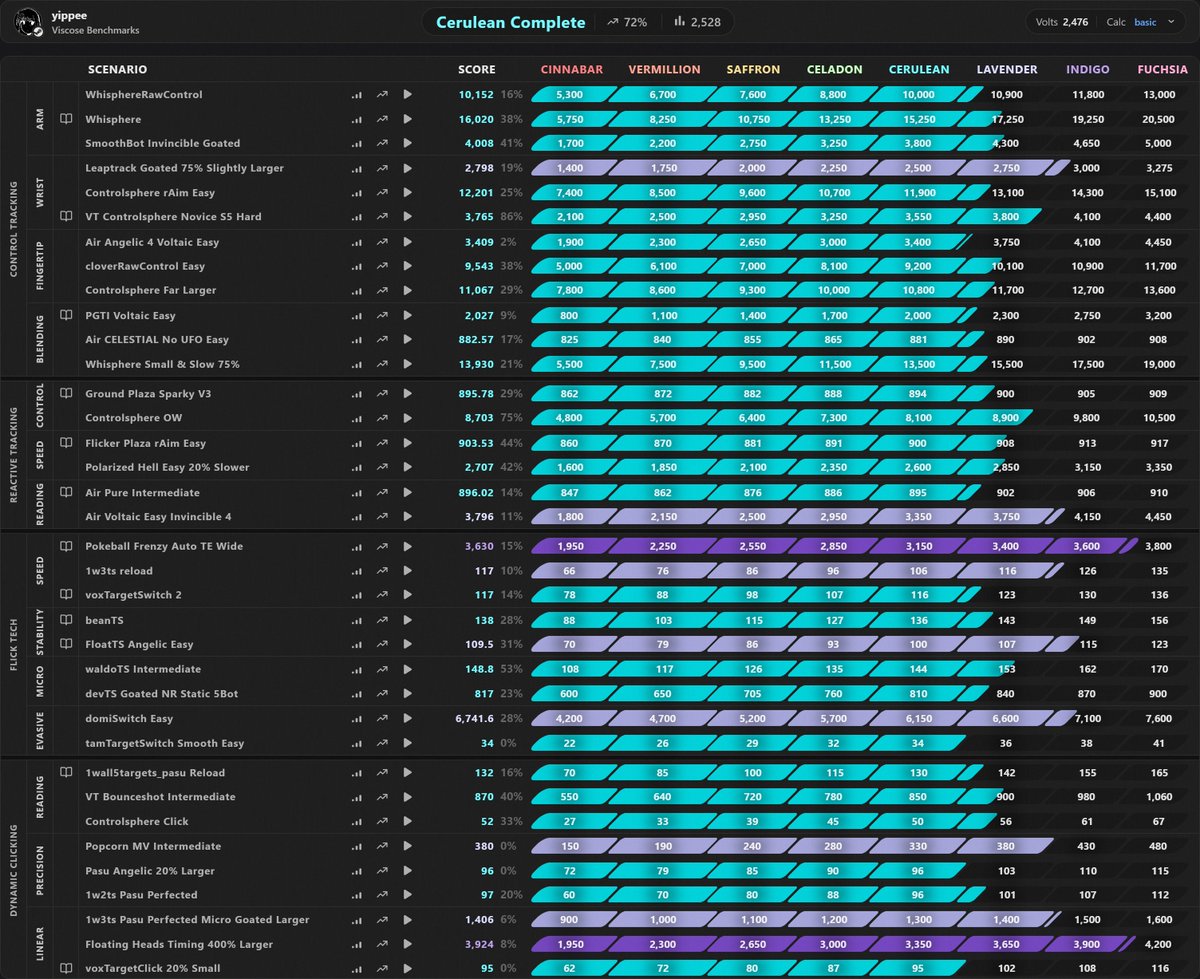The width and height of the screenshot is (1200, 979).
Task: Play the 1w3ts reload scenario
Action: (407, 571)
